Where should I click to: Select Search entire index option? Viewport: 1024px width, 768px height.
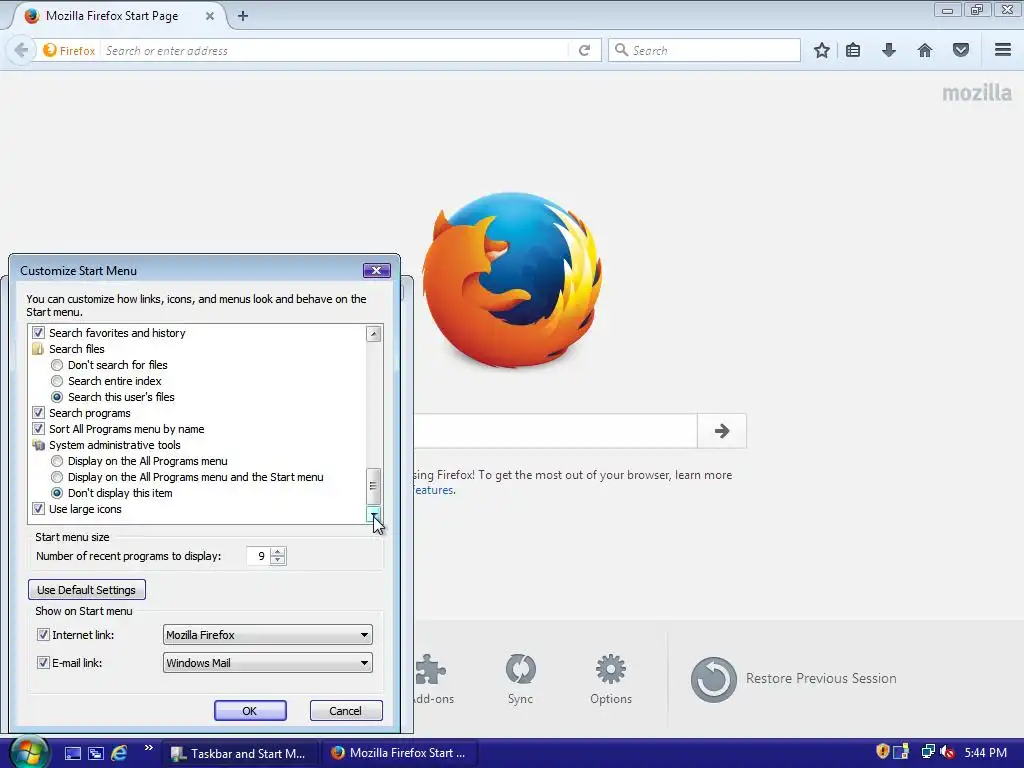pyautogui.click(x=57, y=381)
